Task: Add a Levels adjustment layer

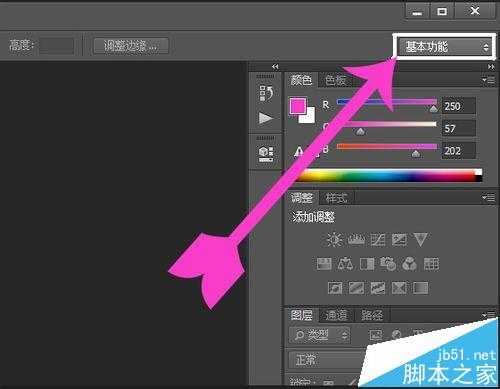Action: point(356,239)
